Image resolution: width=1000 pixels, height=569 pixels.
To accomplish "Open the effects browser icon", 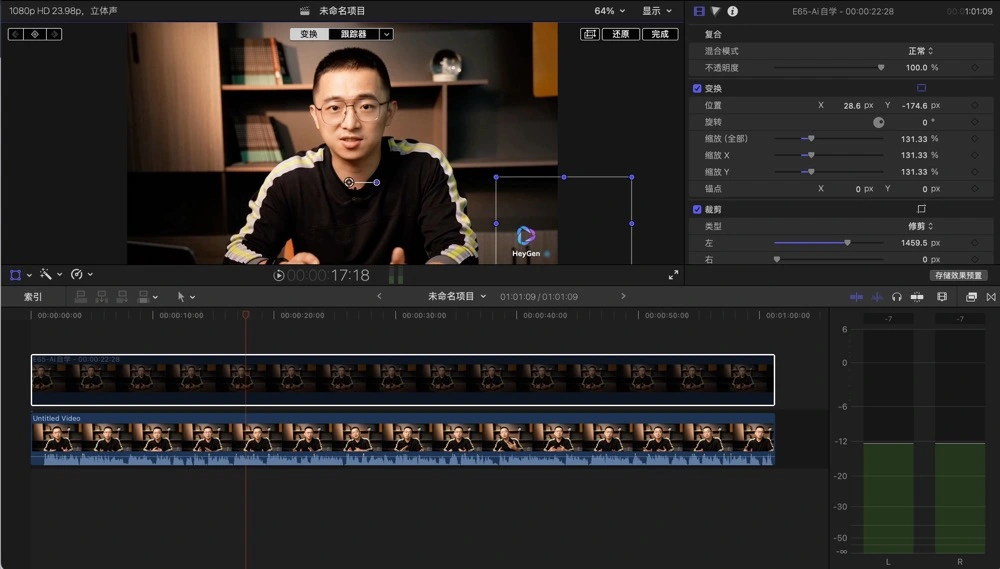I will pos(971,297).
